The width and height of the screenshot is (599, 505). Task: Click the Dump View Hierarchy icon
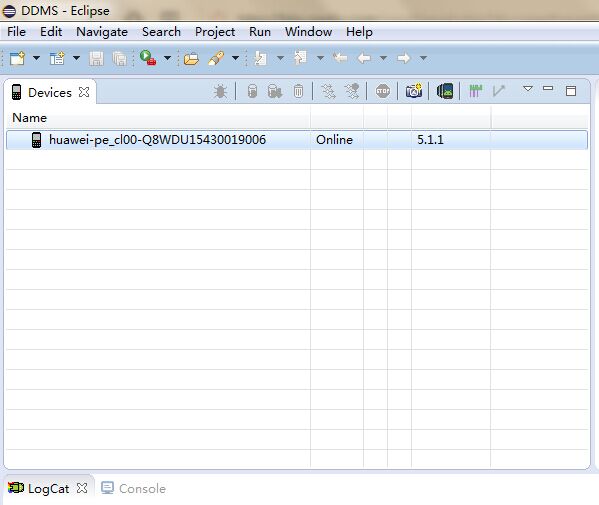pyautogui.click(x=445, y=91)
